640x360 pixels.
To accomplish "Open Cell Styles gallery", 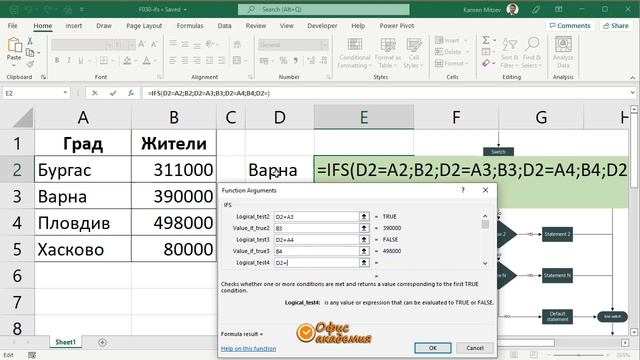I will pyautogui.click(x=413, y=53).
